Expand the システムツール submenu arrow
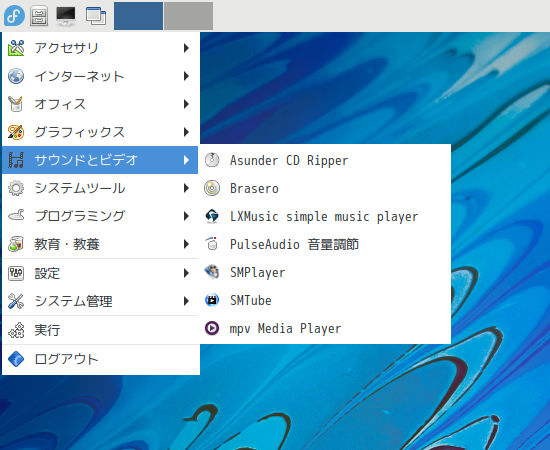 186,188
